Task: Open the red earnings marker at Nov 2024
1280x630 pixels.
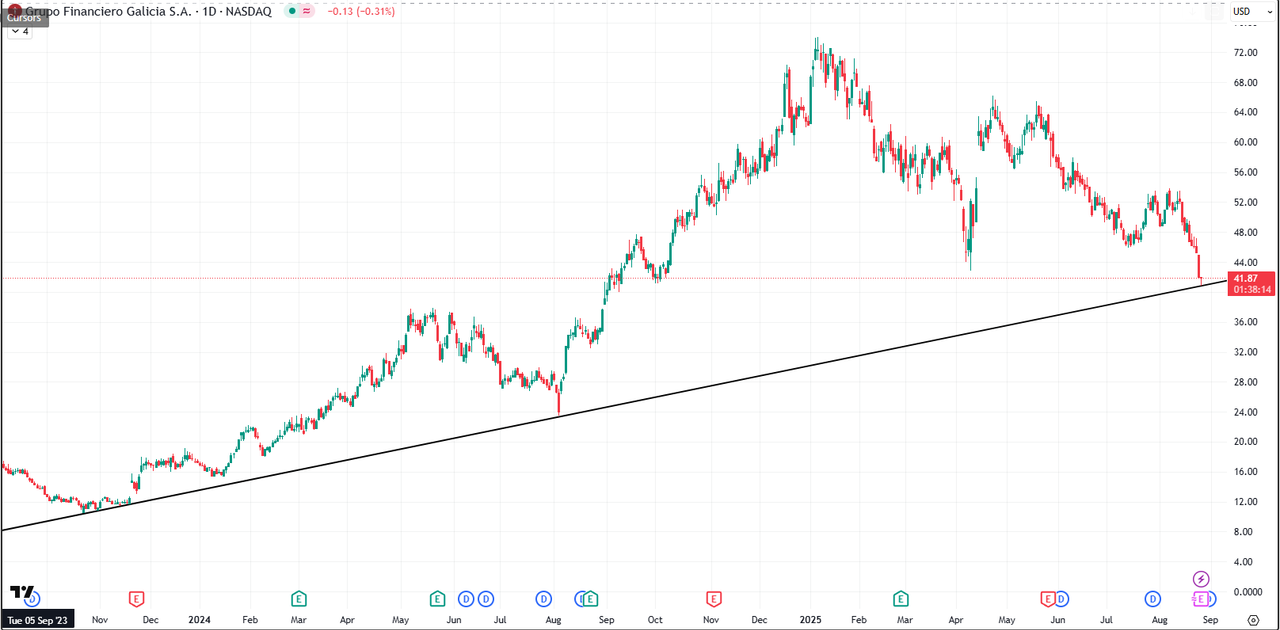Action: (x=714, y=599)
